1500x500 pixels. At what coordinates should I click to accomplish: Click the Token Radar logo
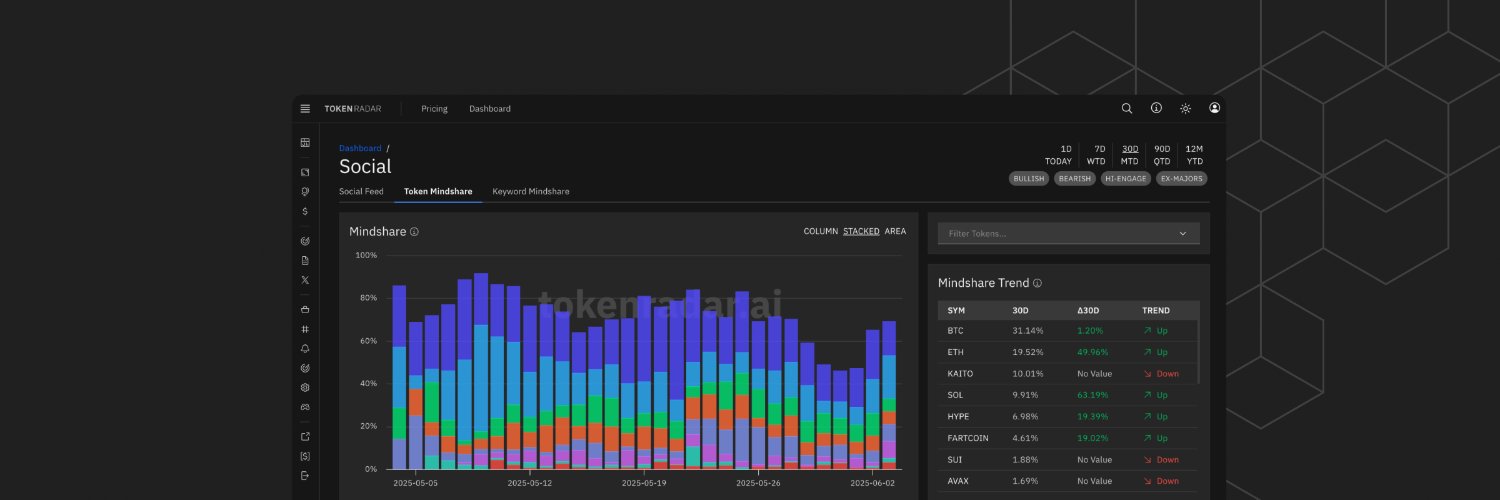[x=353, y=109]
